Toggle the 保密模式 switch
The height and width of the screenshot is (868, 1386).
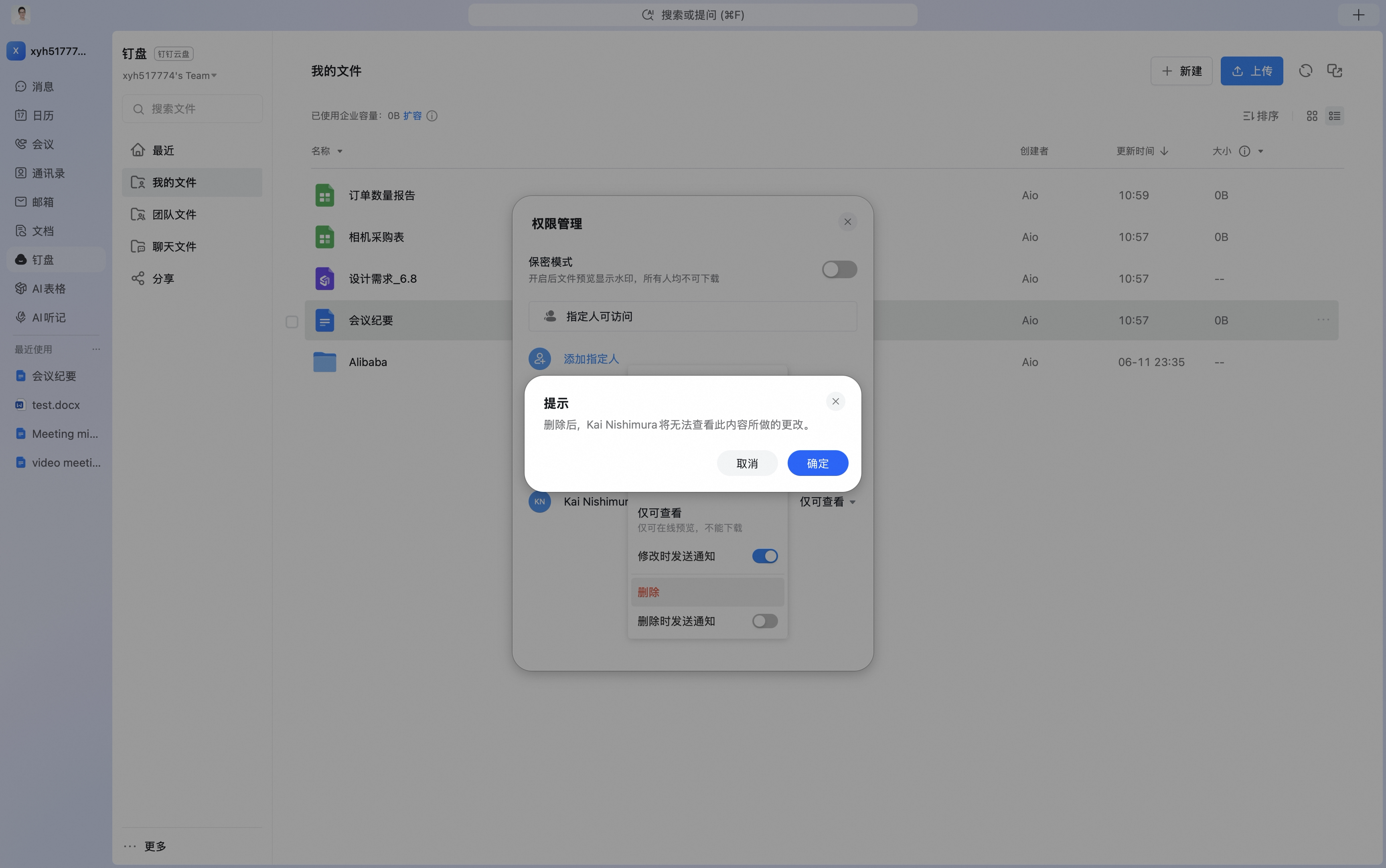click(839, 269)
